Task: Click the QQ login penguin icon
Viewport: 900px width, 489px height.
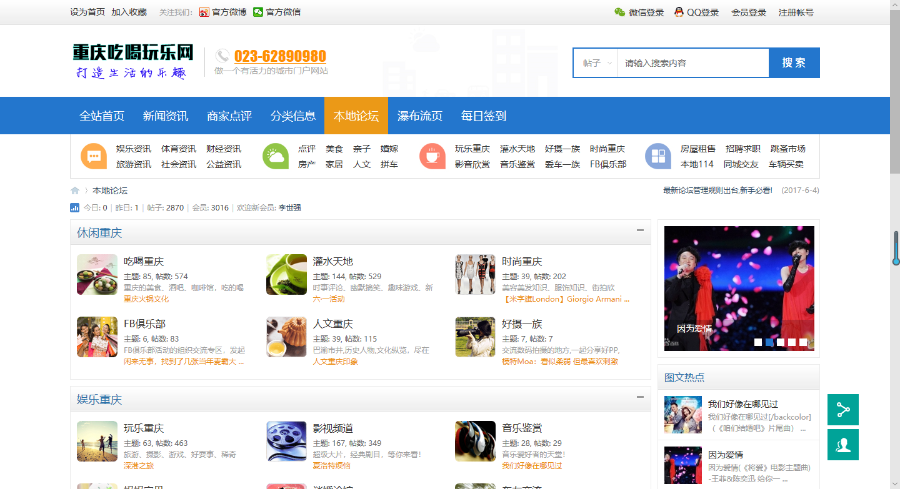Action: 679,12
